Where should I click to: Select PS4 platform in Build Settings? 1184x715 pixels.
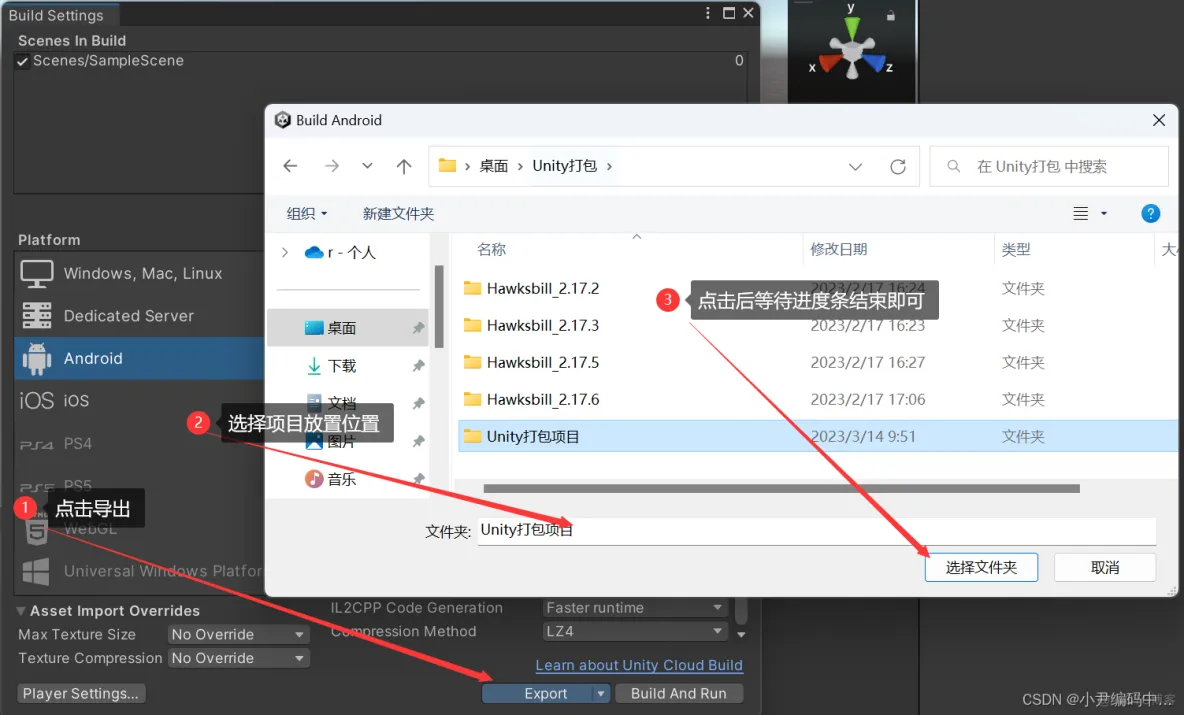point(139,443)
